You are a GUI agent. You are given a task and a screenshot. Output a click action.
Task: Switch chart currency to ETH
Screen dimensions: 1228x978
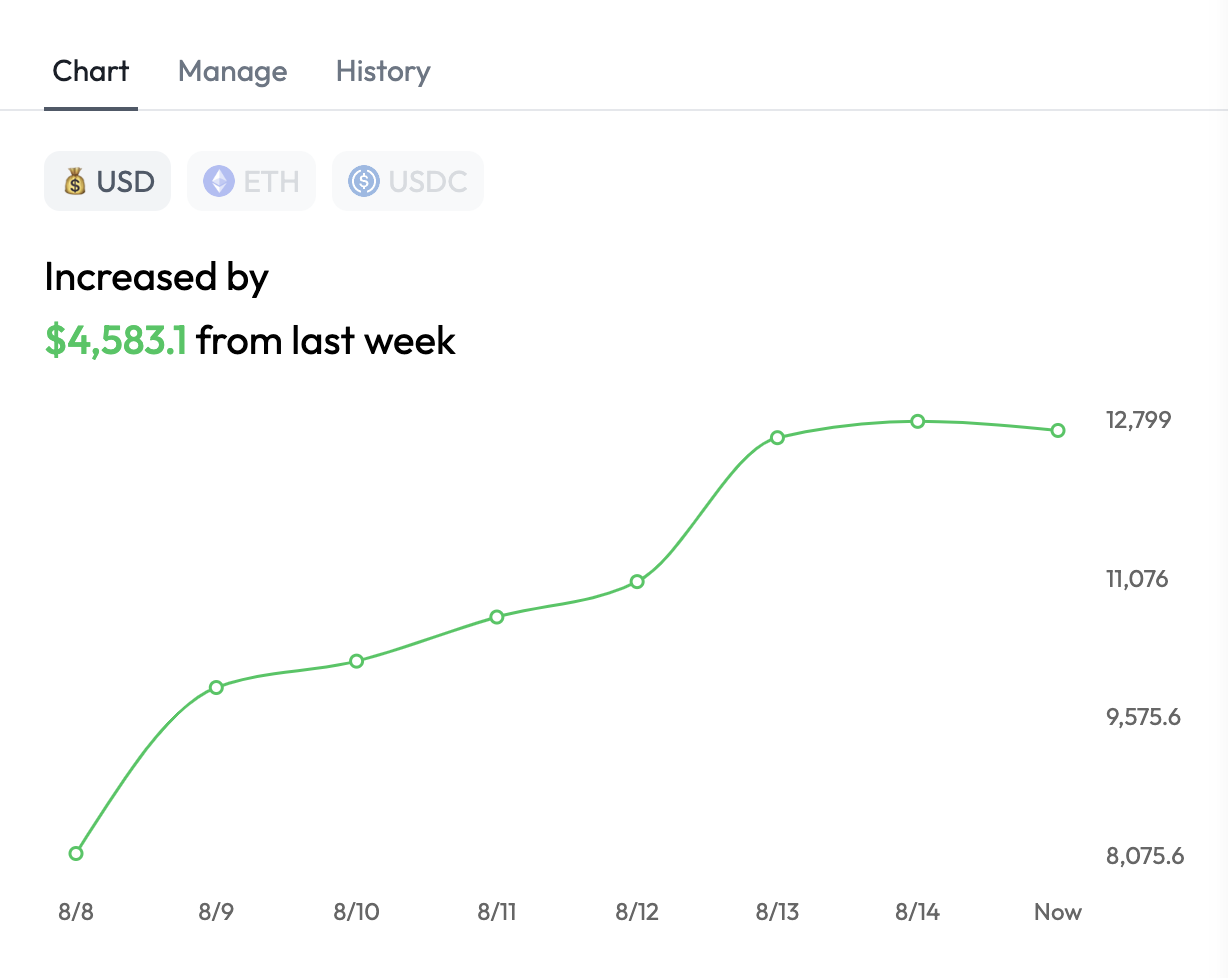click(252, 182)
